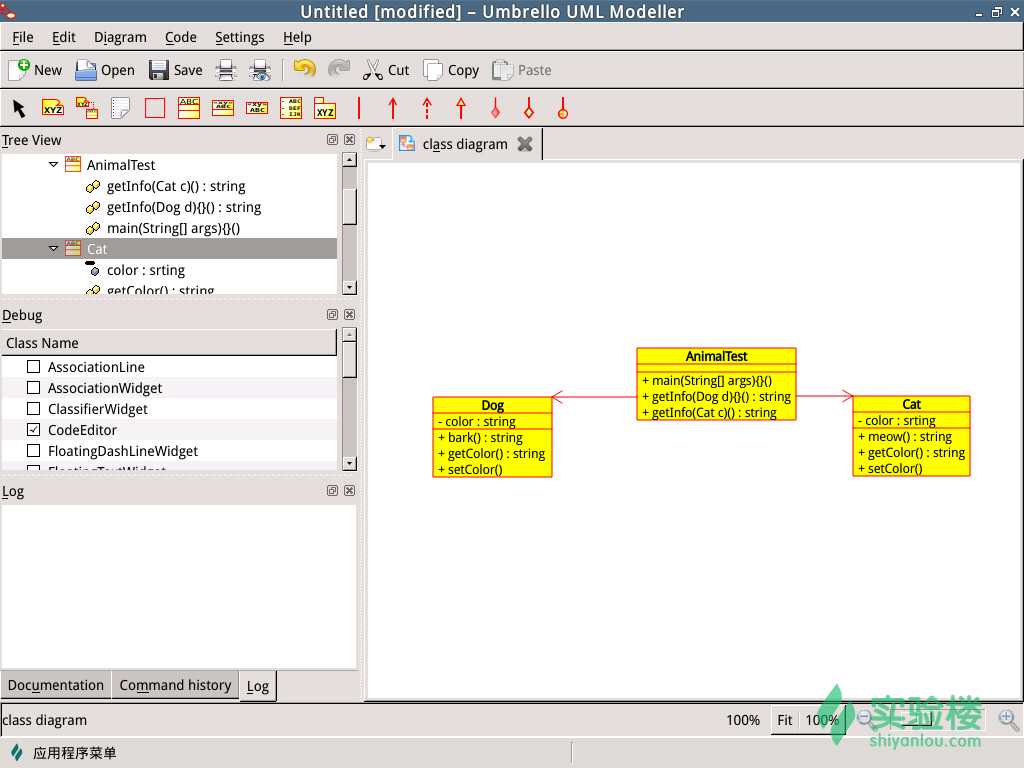Select getInfo(Cat c)() tree item

point(176,186)
